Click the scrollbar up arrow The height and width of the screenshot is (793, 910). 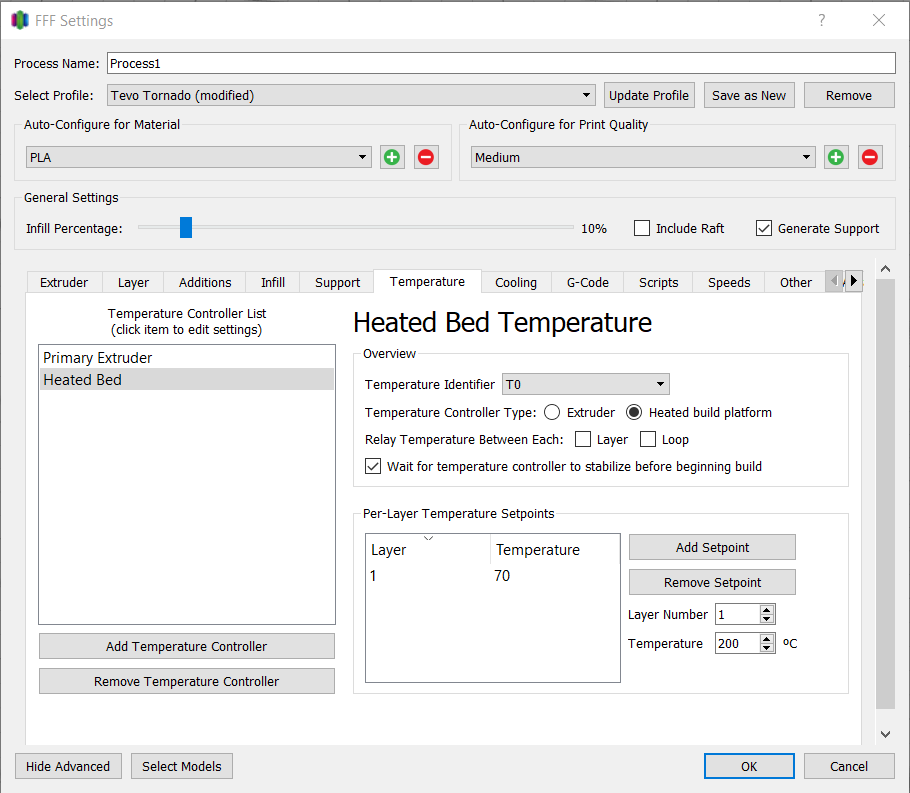pyautogui.click(x=885, y=268)
